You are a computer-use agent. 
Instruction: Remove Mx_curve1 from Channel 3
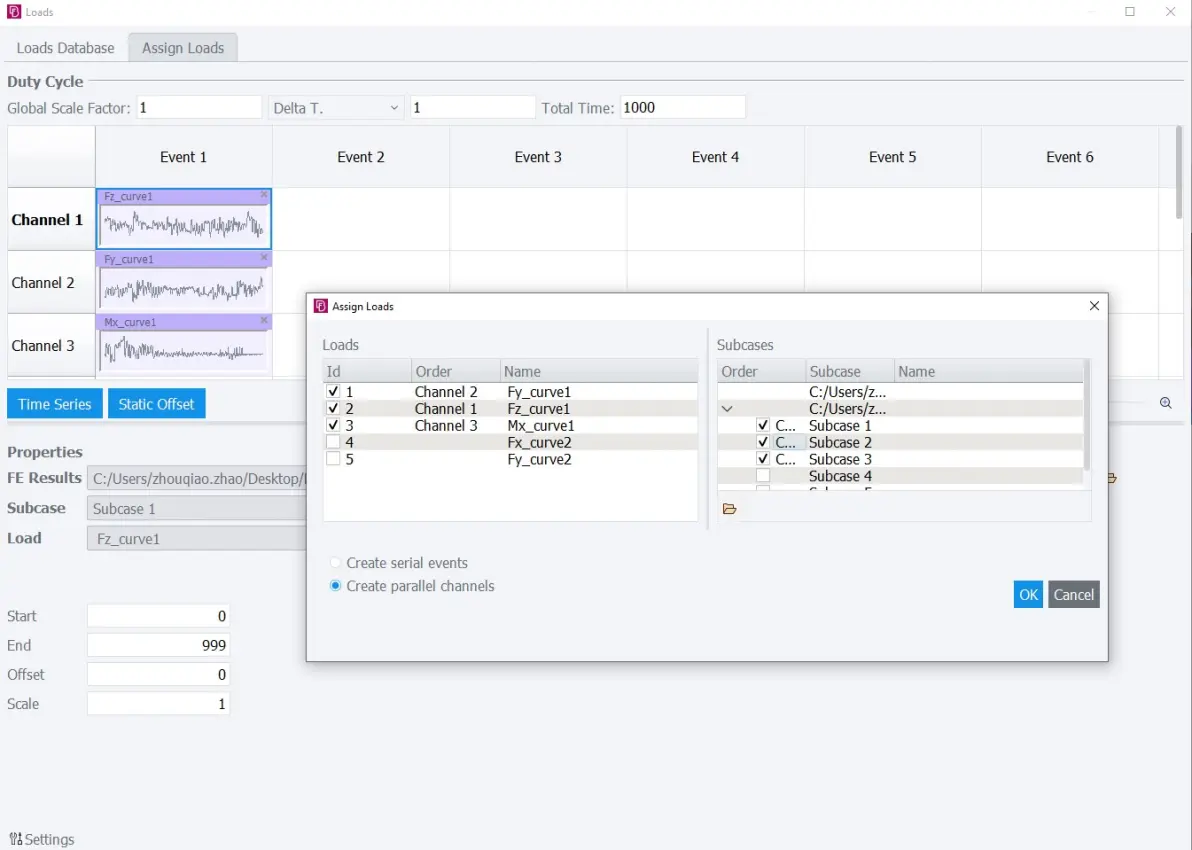(x=264, y=321)
